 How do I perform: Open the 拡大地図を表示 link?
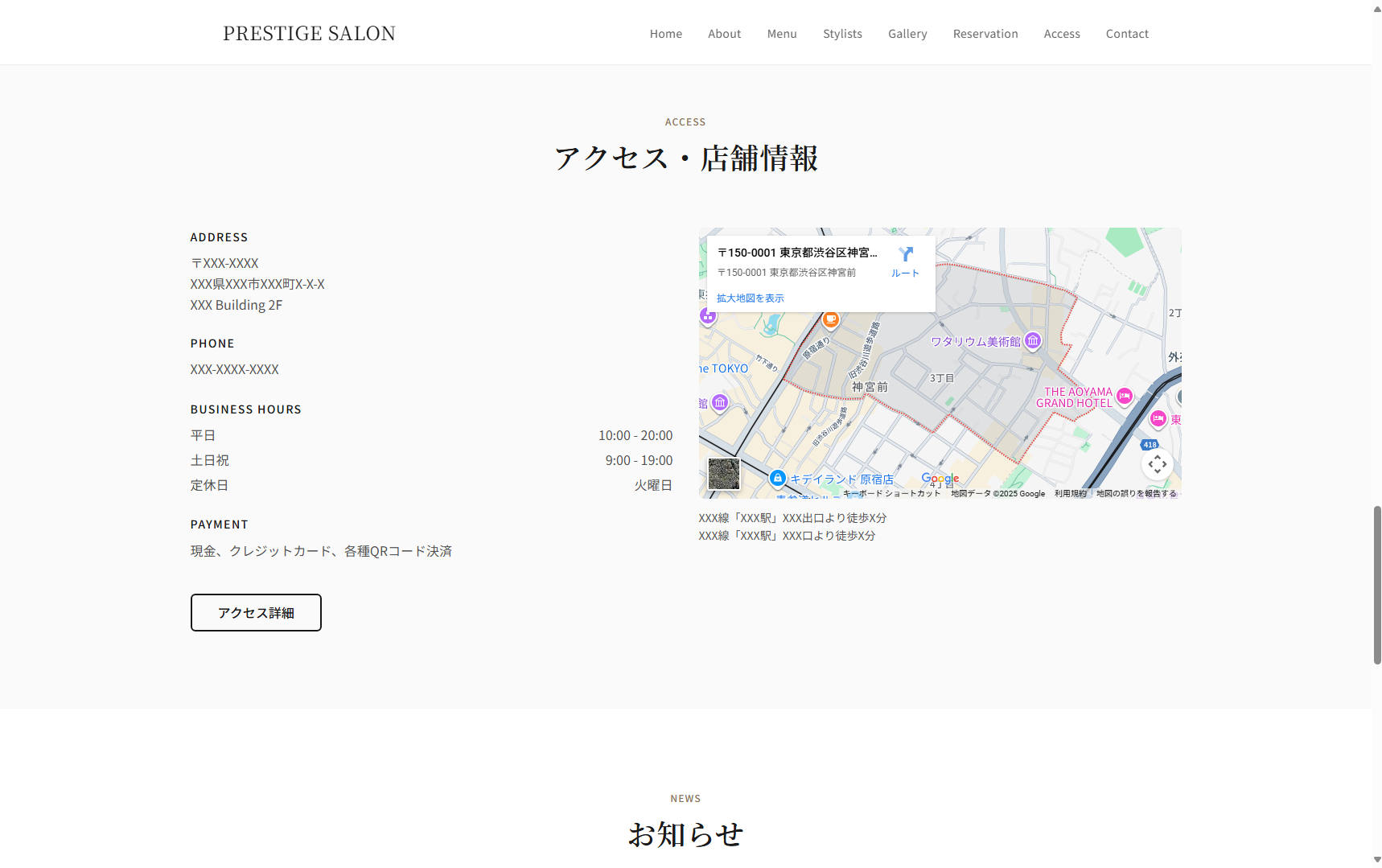[751, 298]
